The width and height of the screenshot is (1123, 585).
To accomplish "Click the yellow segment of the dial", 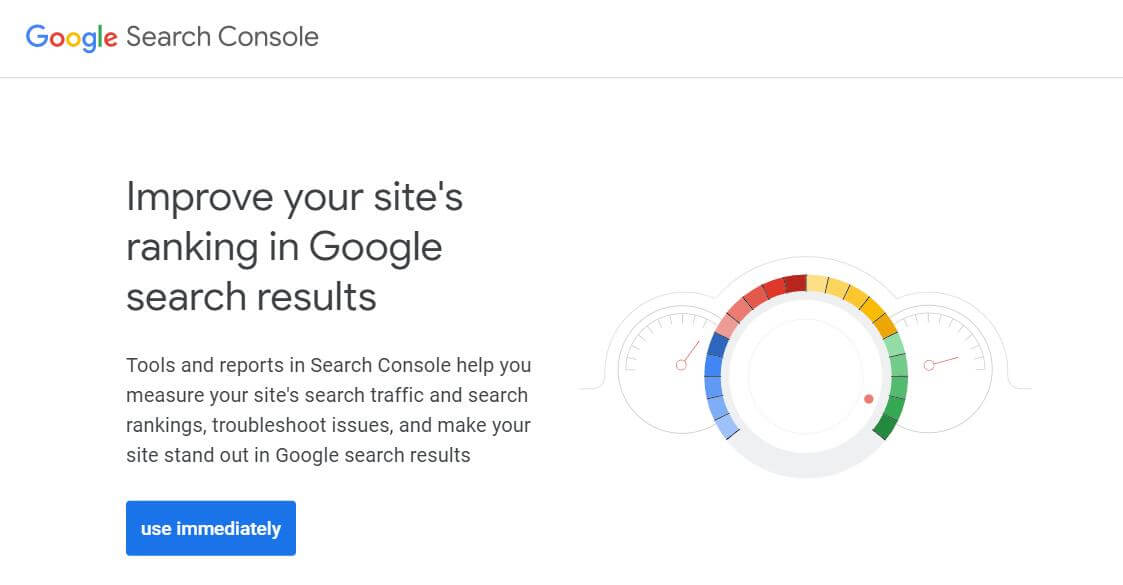I will 818,285.
